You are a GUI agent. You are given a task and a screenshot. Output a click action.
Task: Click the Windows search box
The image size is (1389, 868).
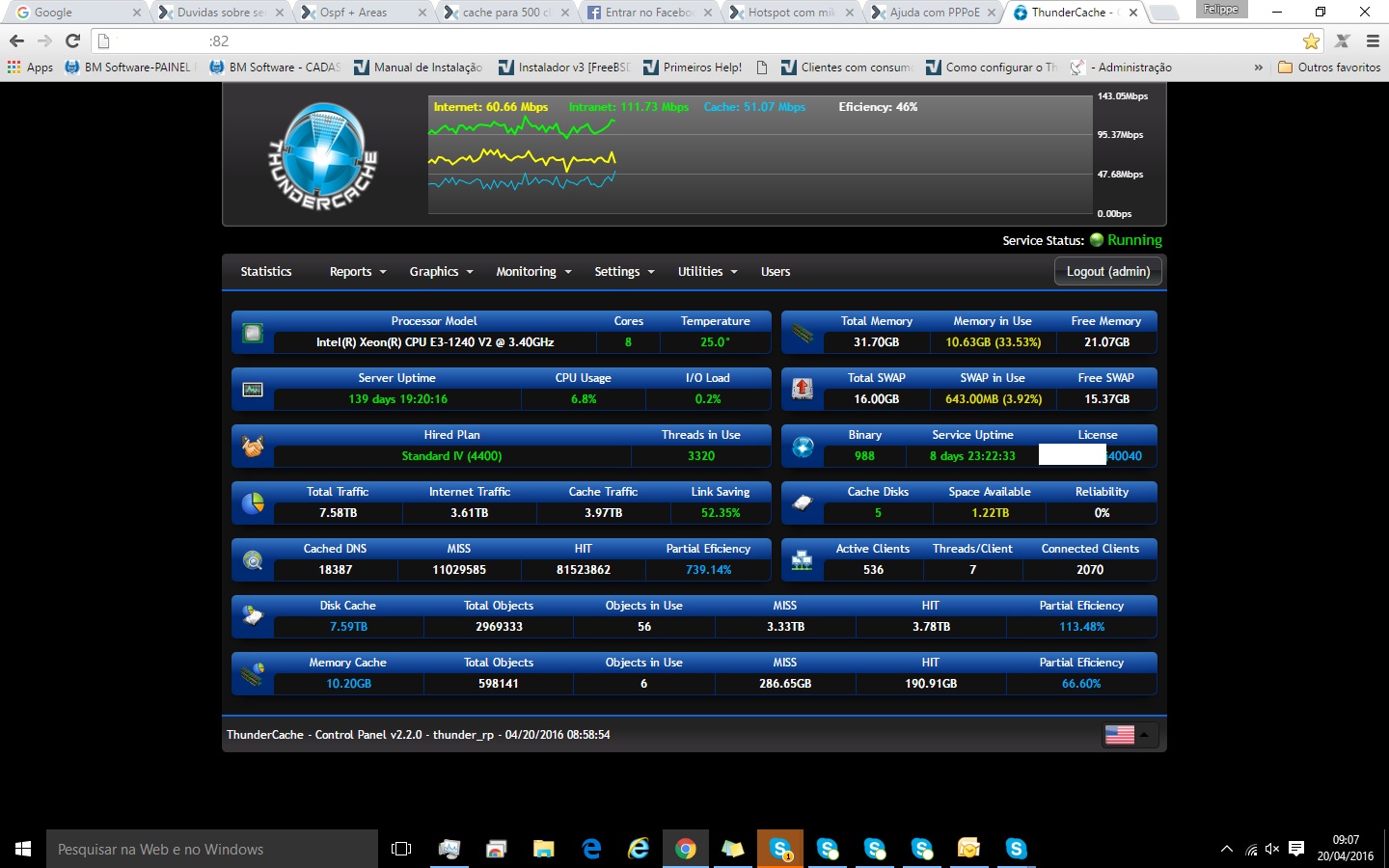click(x=212, y=849)
